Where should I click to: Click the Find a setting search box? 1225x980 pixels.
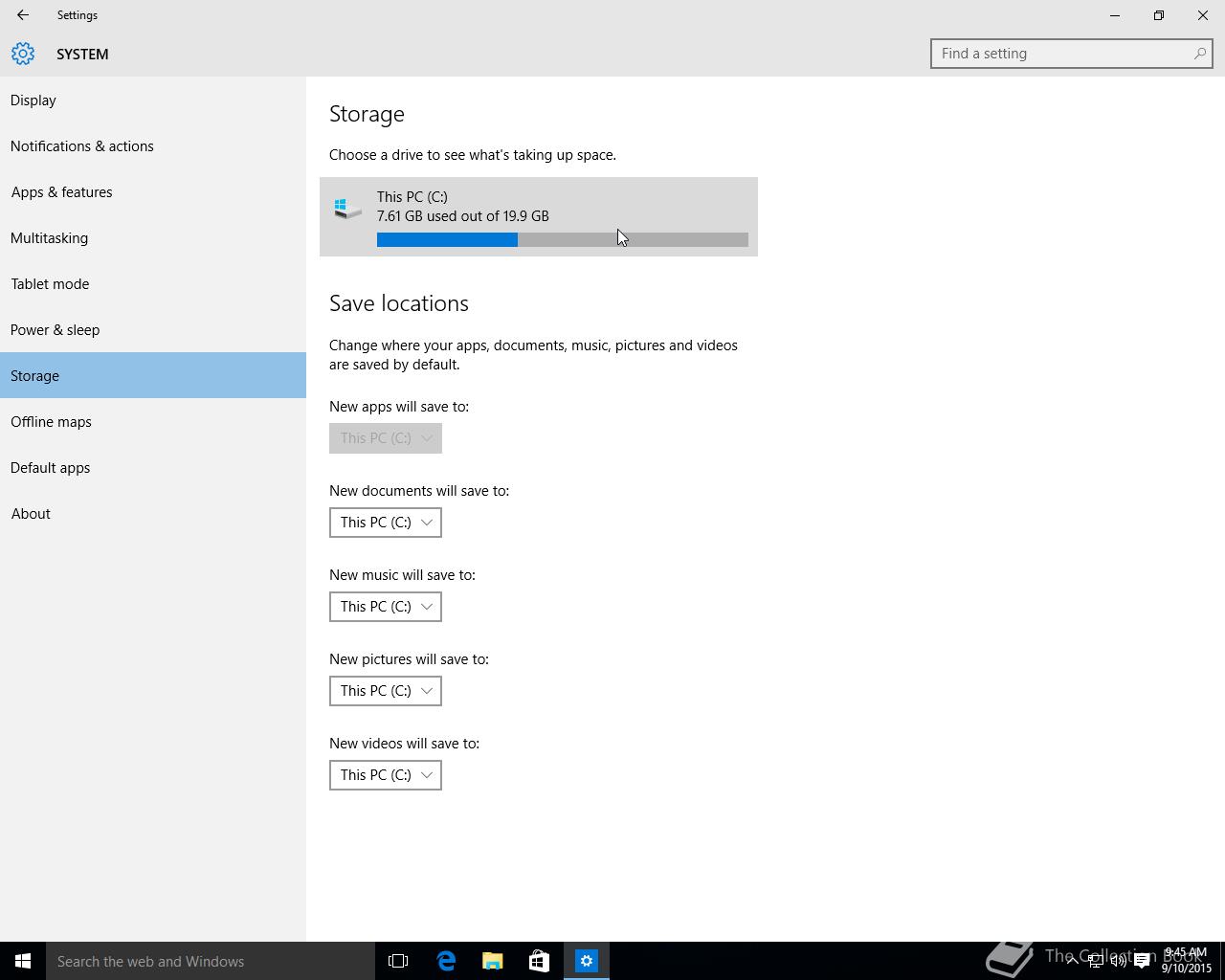pyautogui.click(x=1072, y=54)
